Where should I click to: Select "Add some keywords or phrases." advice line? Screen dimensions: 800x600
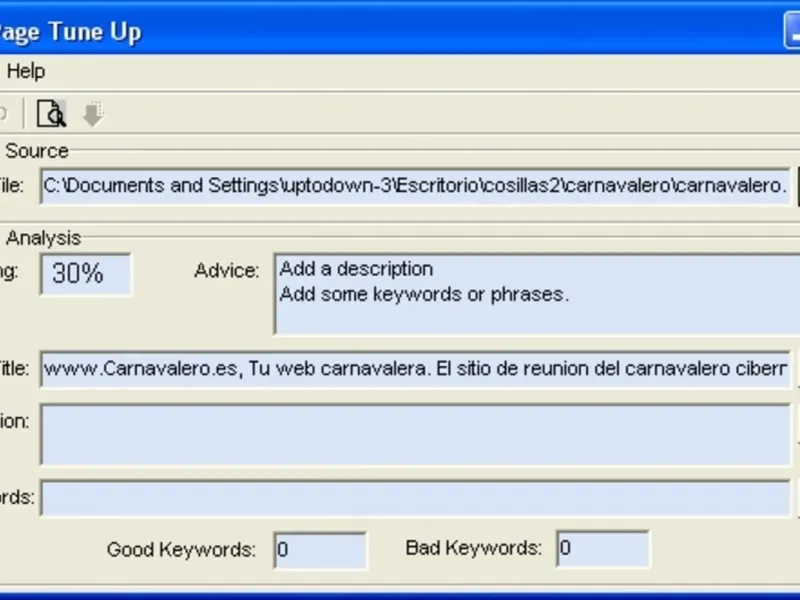pyautogui.click(x=424, y=295)
